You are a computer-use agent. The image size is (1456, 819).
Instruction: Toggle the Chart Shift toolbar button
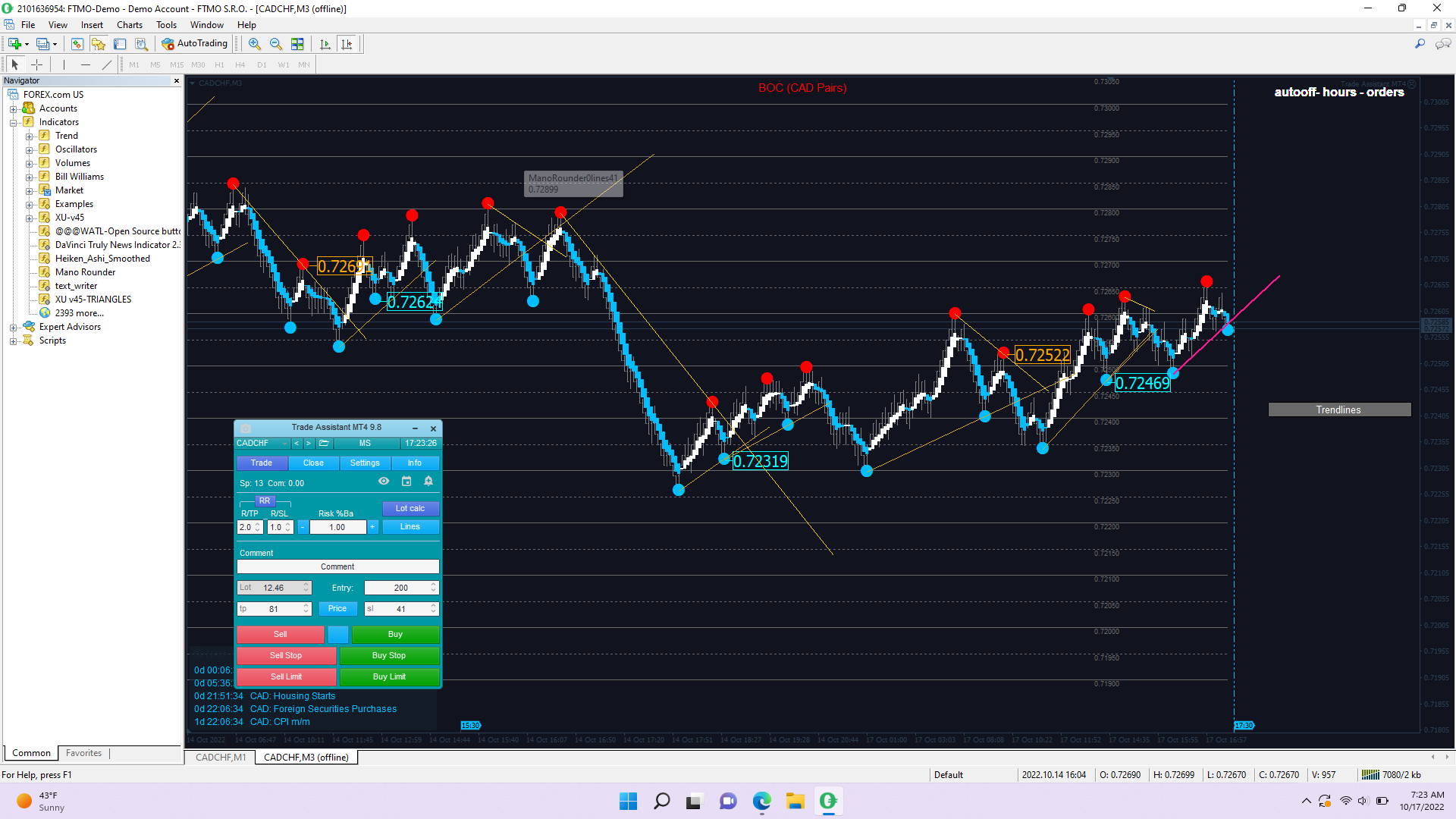tap(347, 44)
